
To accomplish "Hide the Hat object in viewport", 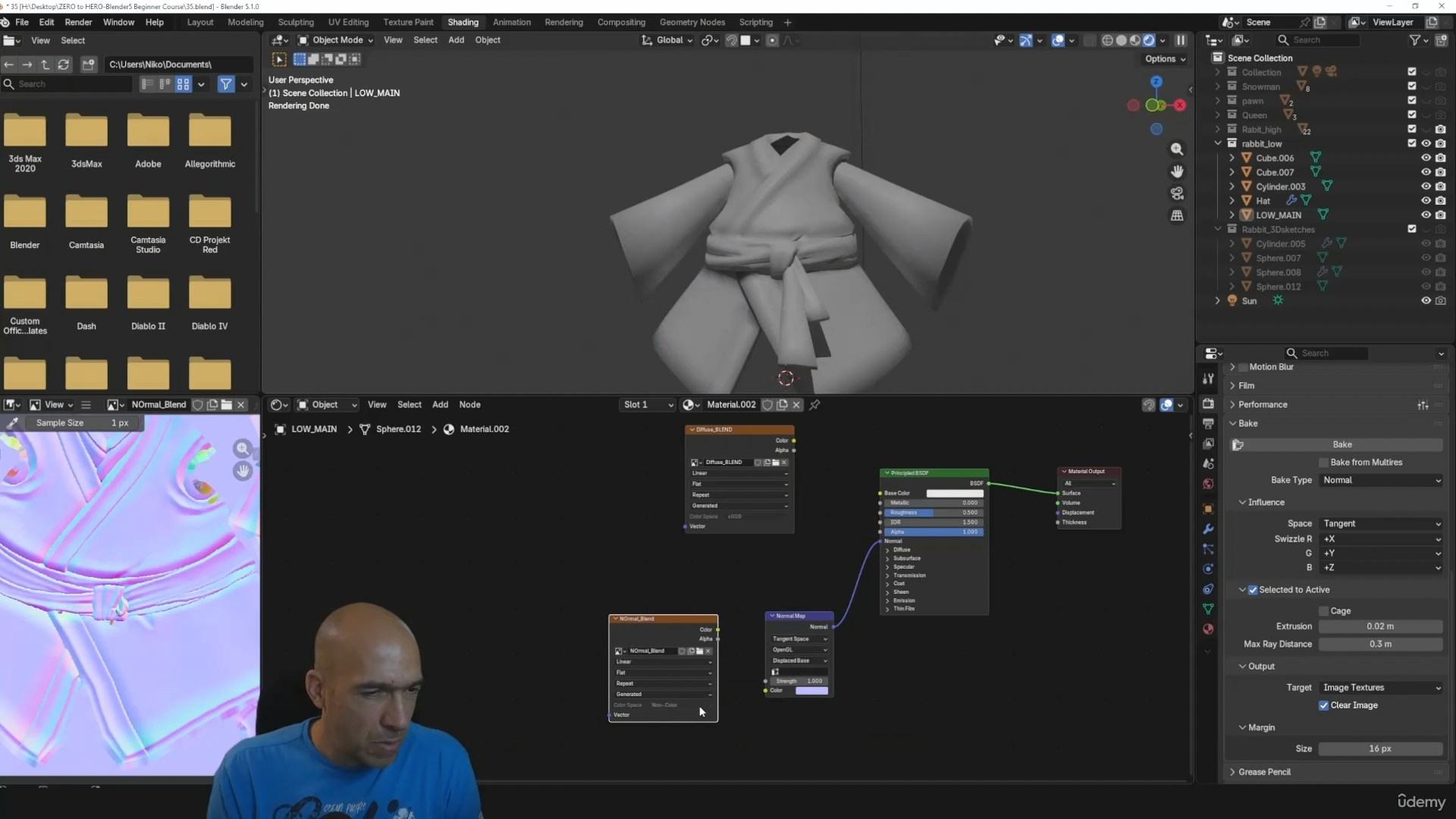I will pos(1426,201).
